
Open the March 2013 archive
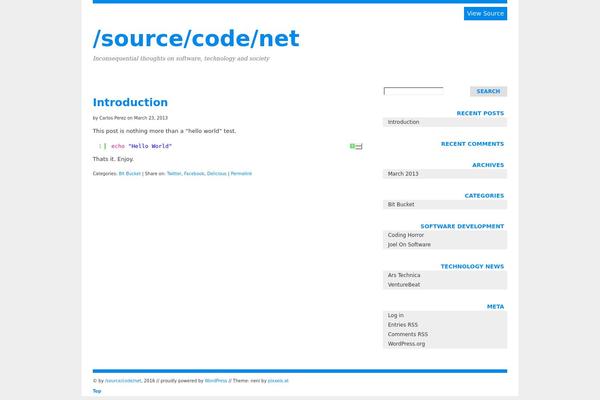(403, 174)
